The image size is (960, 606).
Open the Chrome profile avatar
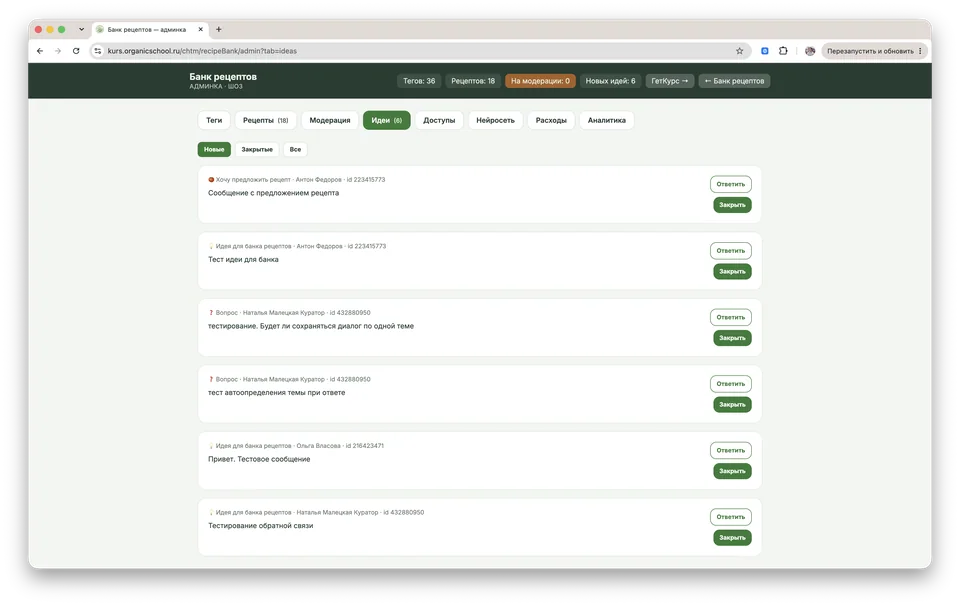(x=810, y=51)
